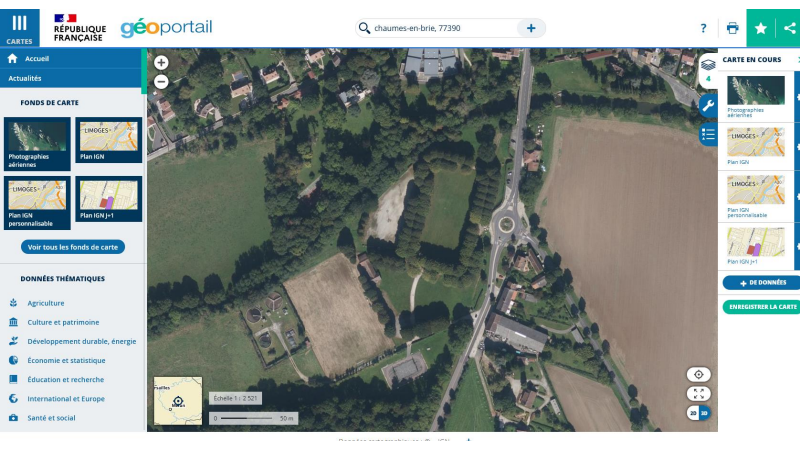
Task: Click the map zoom out minus button
Action: (x=161, y=81)
